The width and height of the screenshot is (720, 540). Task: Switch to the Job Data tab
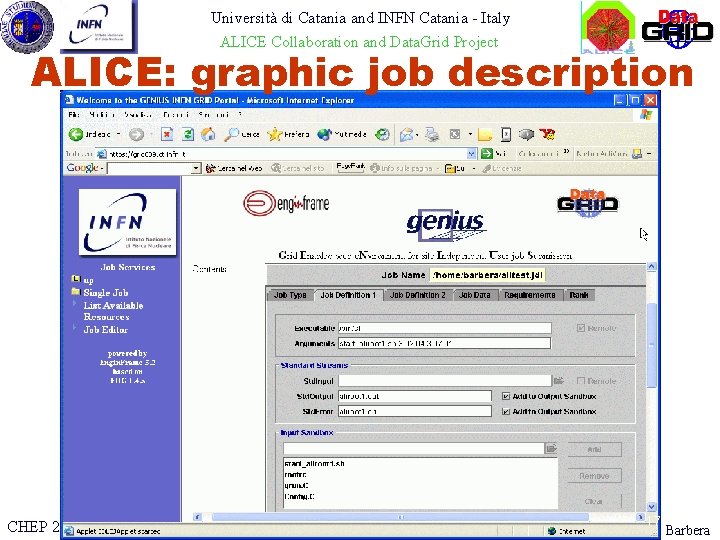click(474, 295)
